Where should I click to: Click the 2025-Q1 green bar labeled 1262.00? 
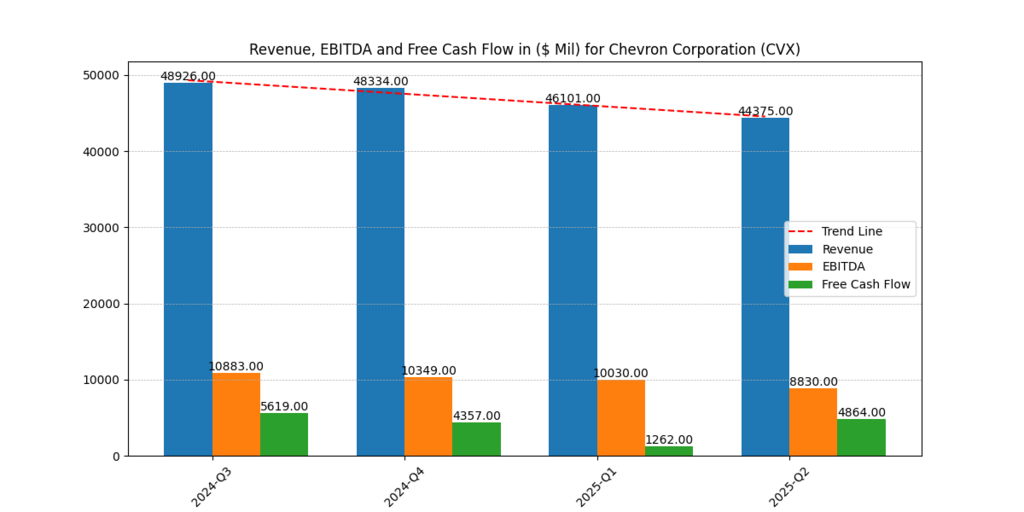coord(669,451)
